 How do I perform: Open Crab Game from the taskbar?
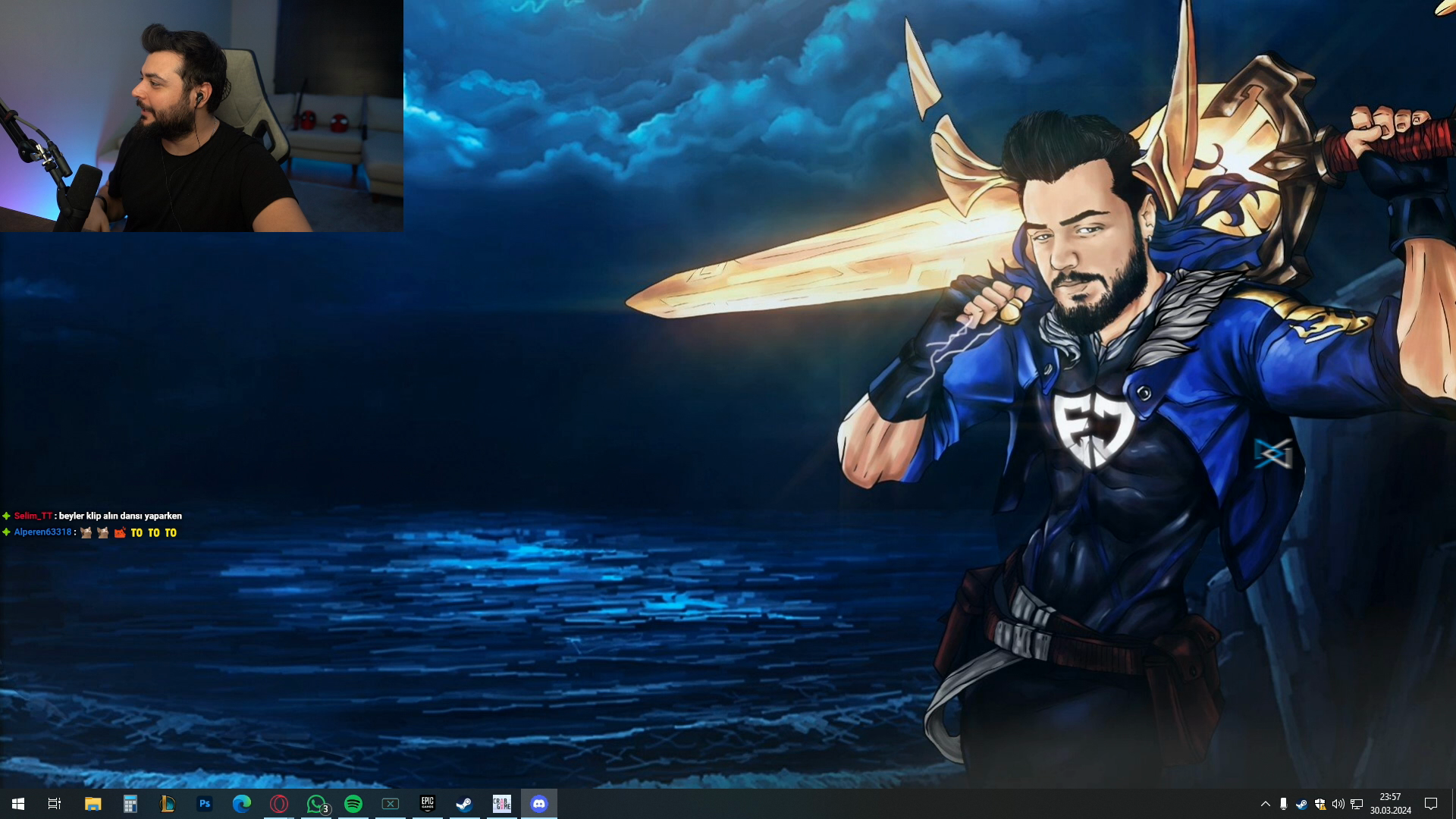click(x=502, y=804)
